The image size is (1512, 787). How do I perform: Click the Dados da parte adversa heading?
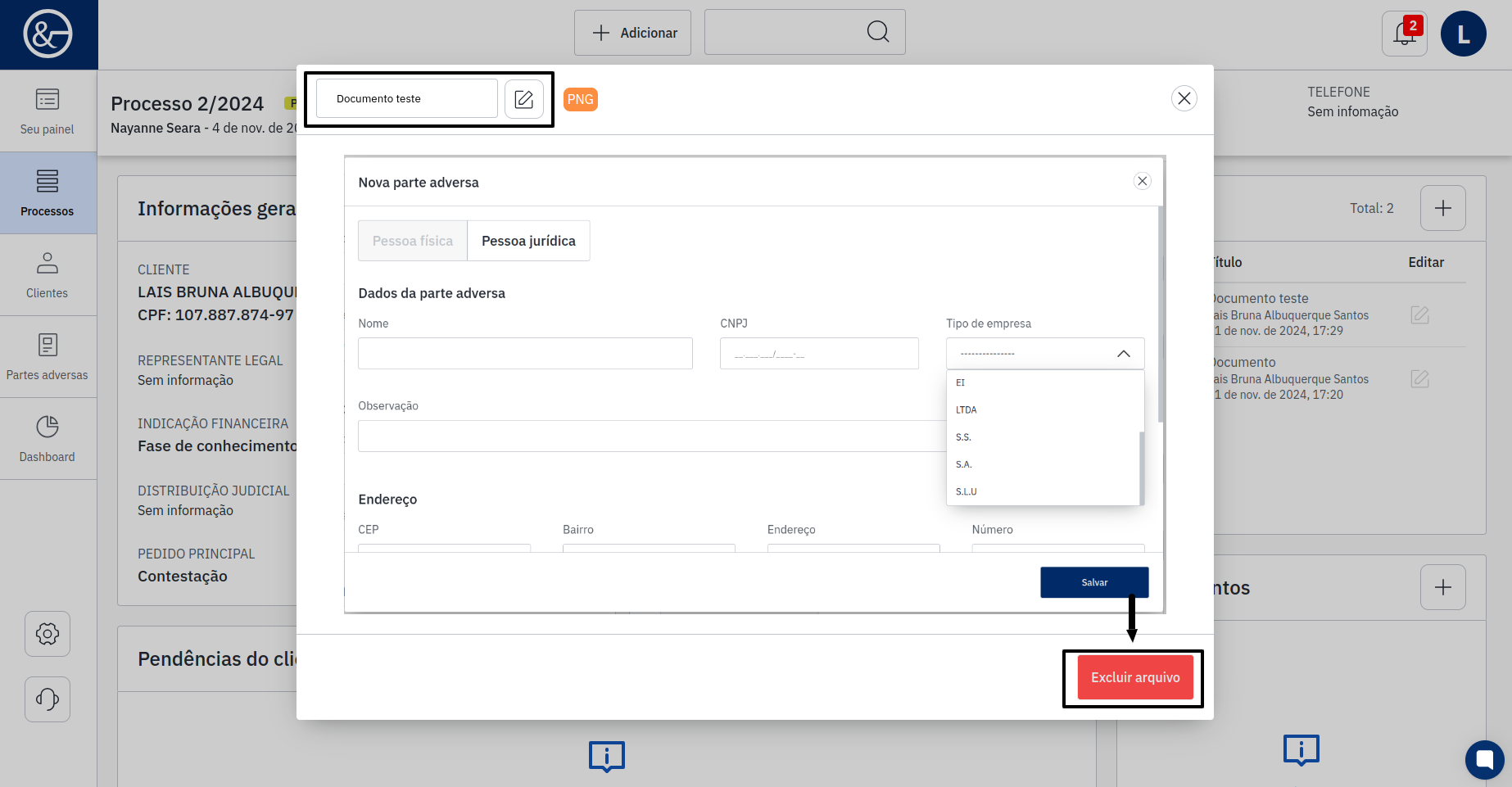pyautogui.click(x=432, y=293)
